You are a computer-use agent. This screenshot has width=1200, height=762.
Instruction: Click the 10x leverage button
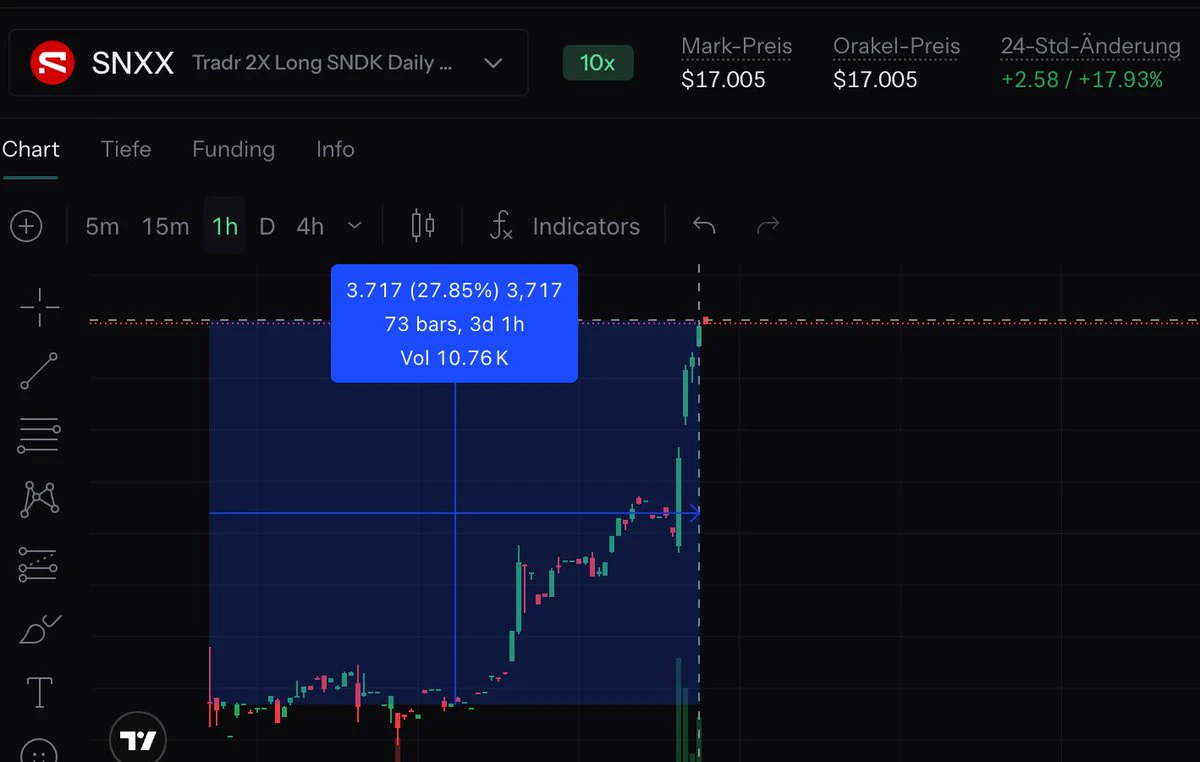click(597, 63)
